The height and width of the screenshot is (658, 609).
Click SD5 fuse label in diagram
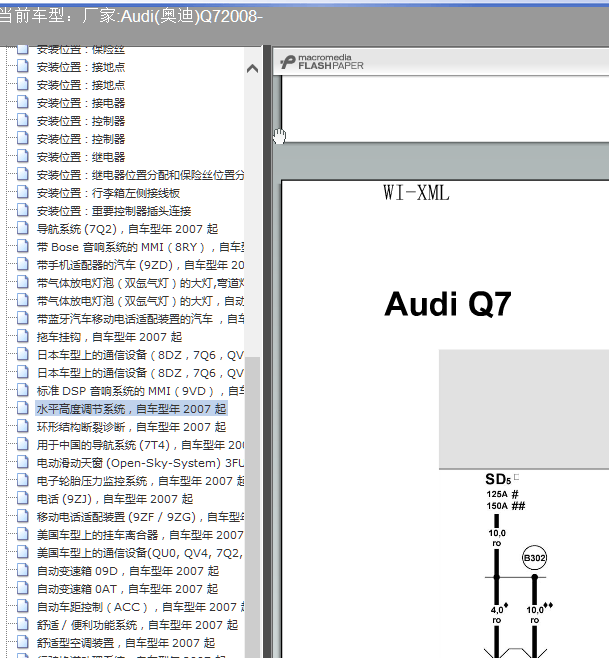pos(498,479)
